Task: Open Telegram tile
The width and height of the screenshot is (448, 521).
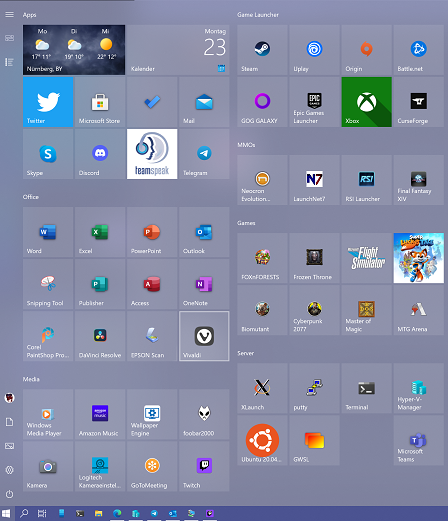Action: click(x=204, y=154)
